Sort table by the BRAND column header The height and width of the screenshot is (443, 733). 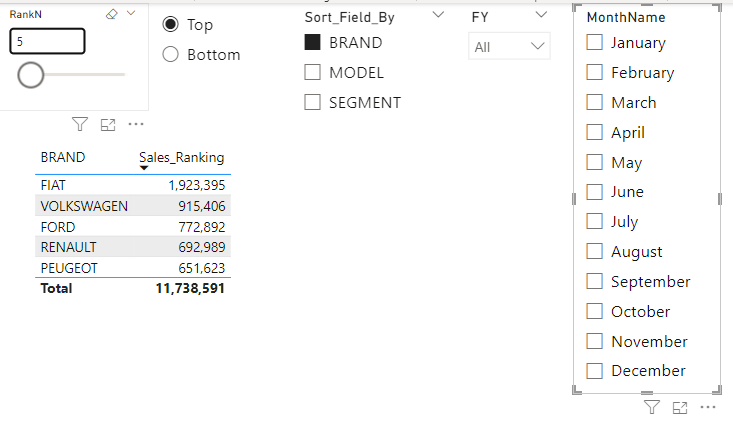[x=63, y=157]
